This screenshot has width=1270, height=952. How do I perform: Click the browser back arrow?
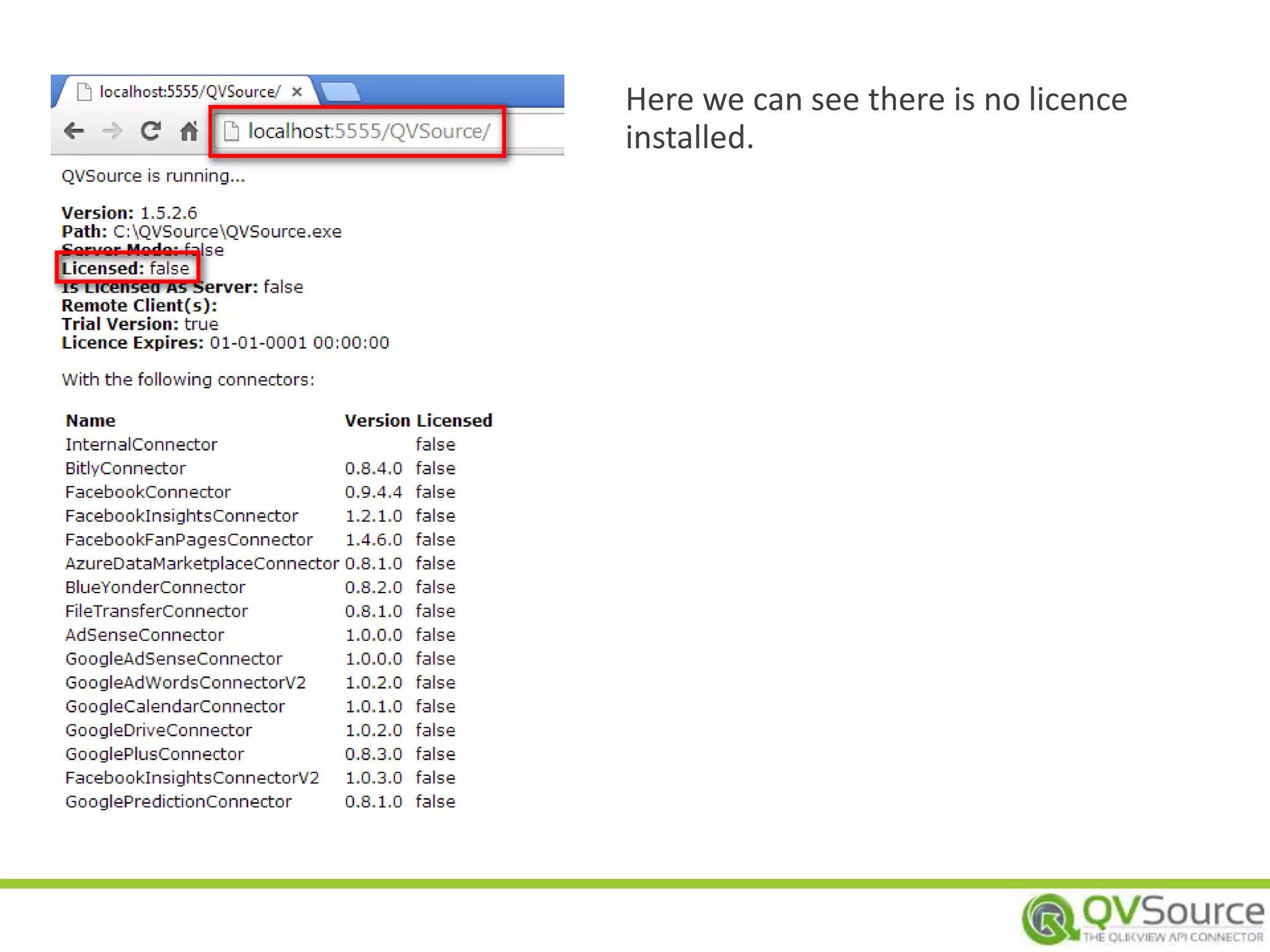(x=74, y=131)
